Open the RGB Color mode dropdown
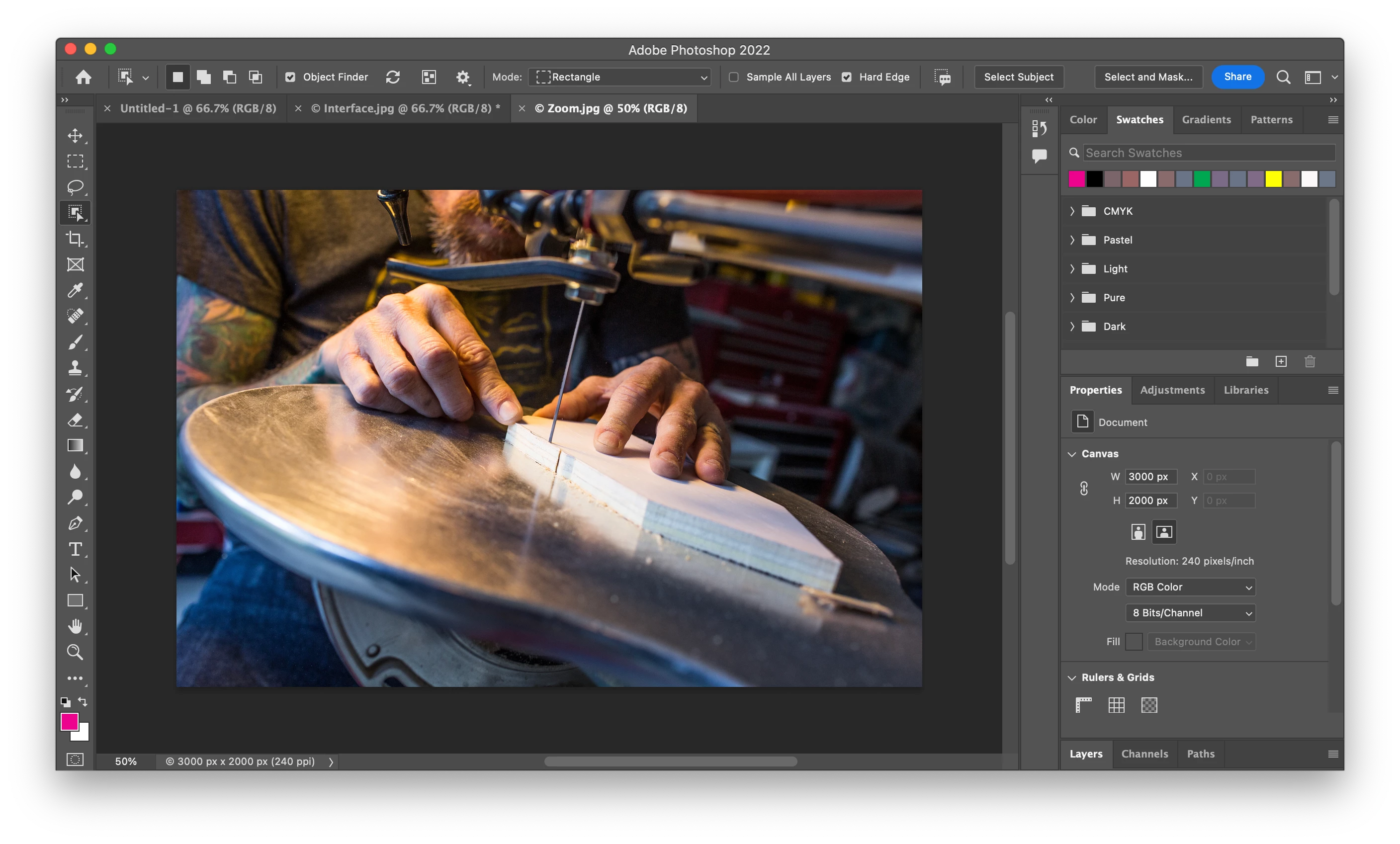 [x=1190, y=587]
